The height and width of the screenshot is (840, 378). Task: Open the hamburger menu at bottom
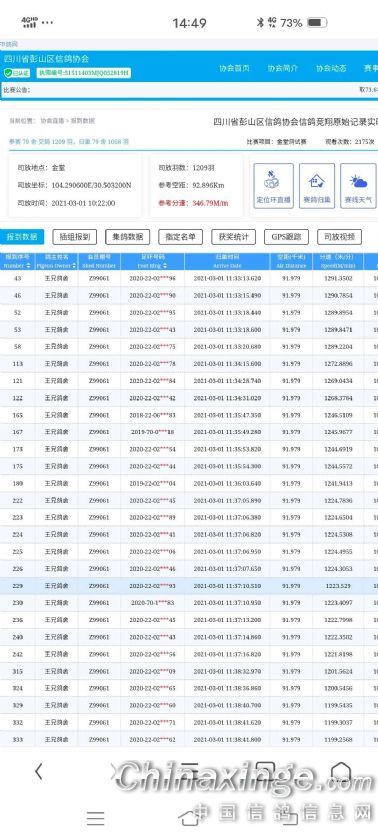tap(95, 818)
